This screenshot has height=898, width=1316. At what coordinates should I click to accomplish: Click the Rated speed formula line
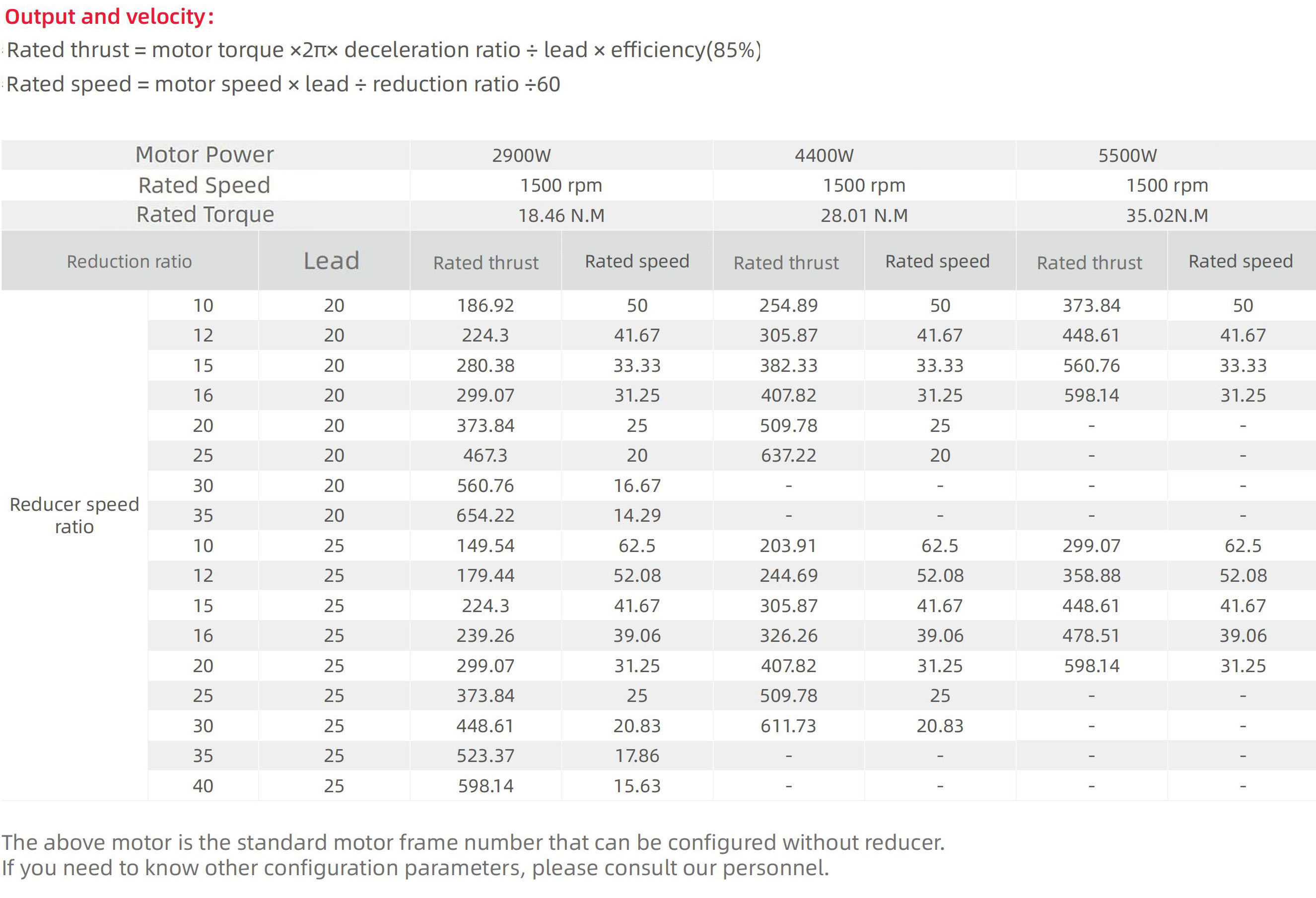pos(283,84)
